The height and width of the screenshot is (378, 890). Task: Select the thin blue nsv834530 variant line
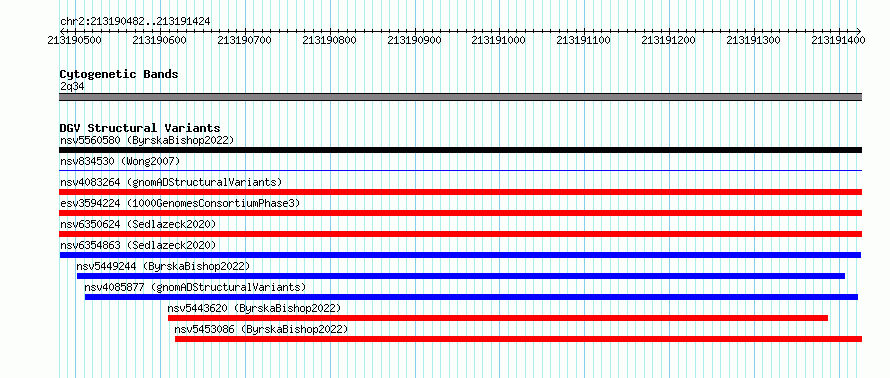point(460,170)
